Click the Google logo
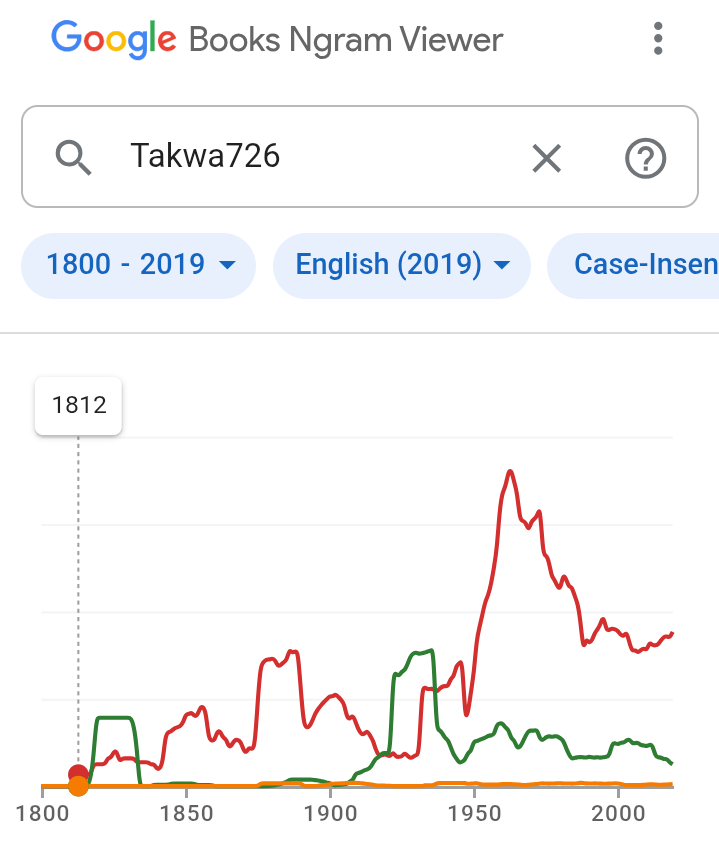This screenshot has height=843, width=719. (x=113, y=40)
